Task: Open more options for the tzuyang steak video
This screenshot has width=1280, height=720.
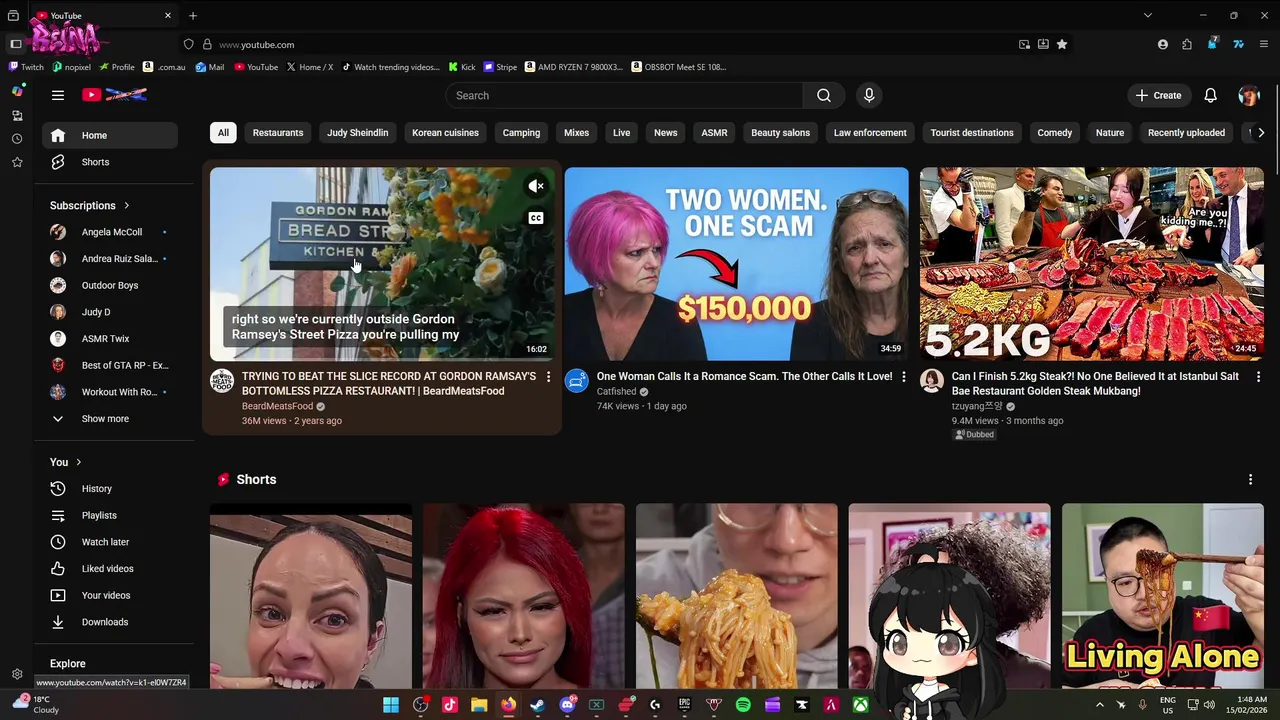Action: click(1258, 377)
